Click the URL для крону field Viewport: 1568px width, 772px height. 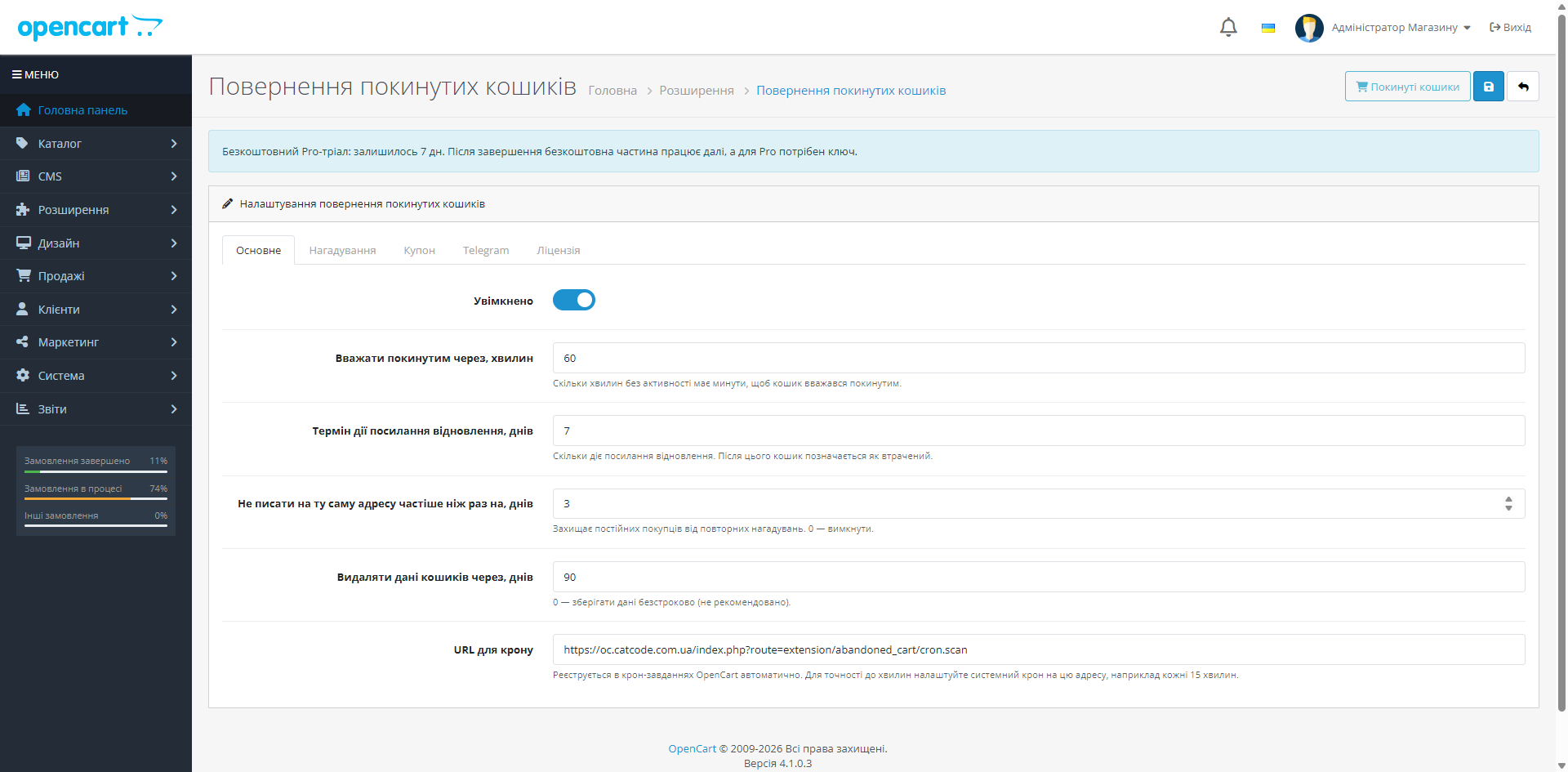point(1039,649)
